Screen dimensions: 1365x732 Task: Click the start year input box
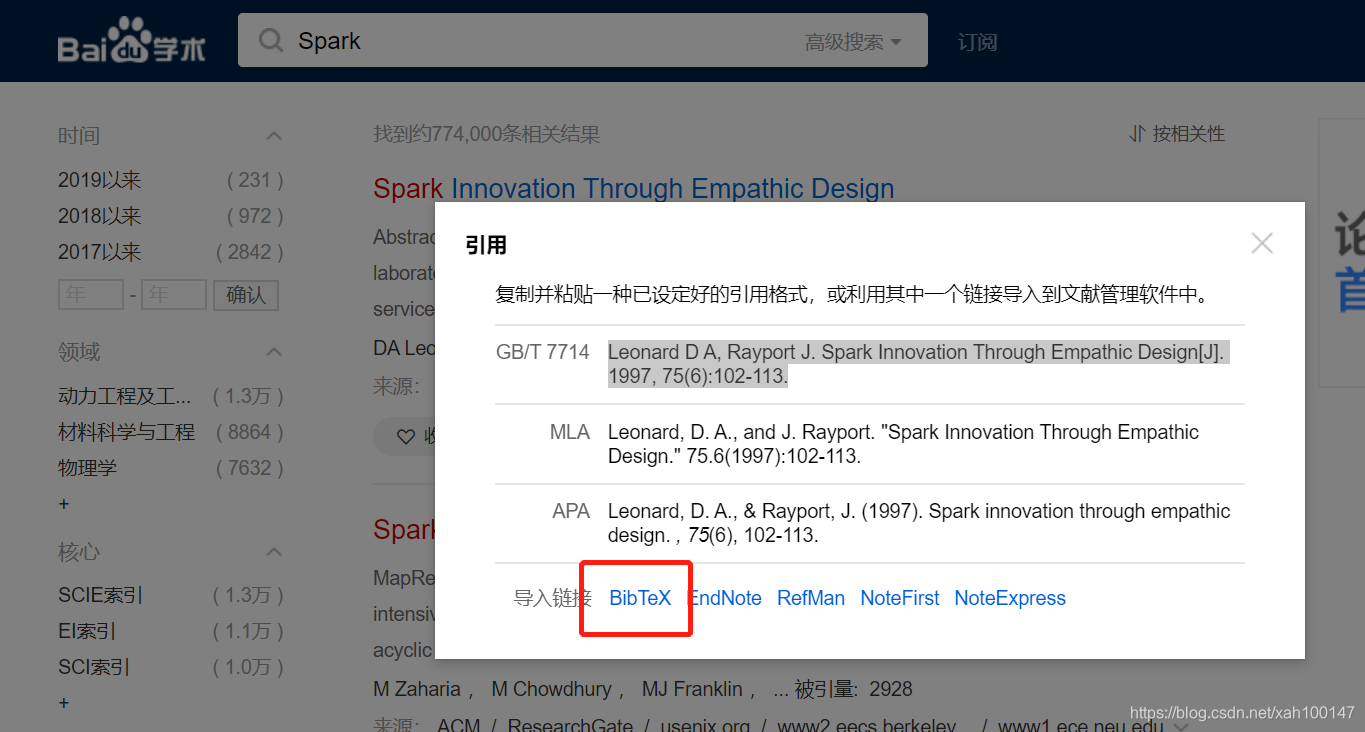click(x=91, y=295)
